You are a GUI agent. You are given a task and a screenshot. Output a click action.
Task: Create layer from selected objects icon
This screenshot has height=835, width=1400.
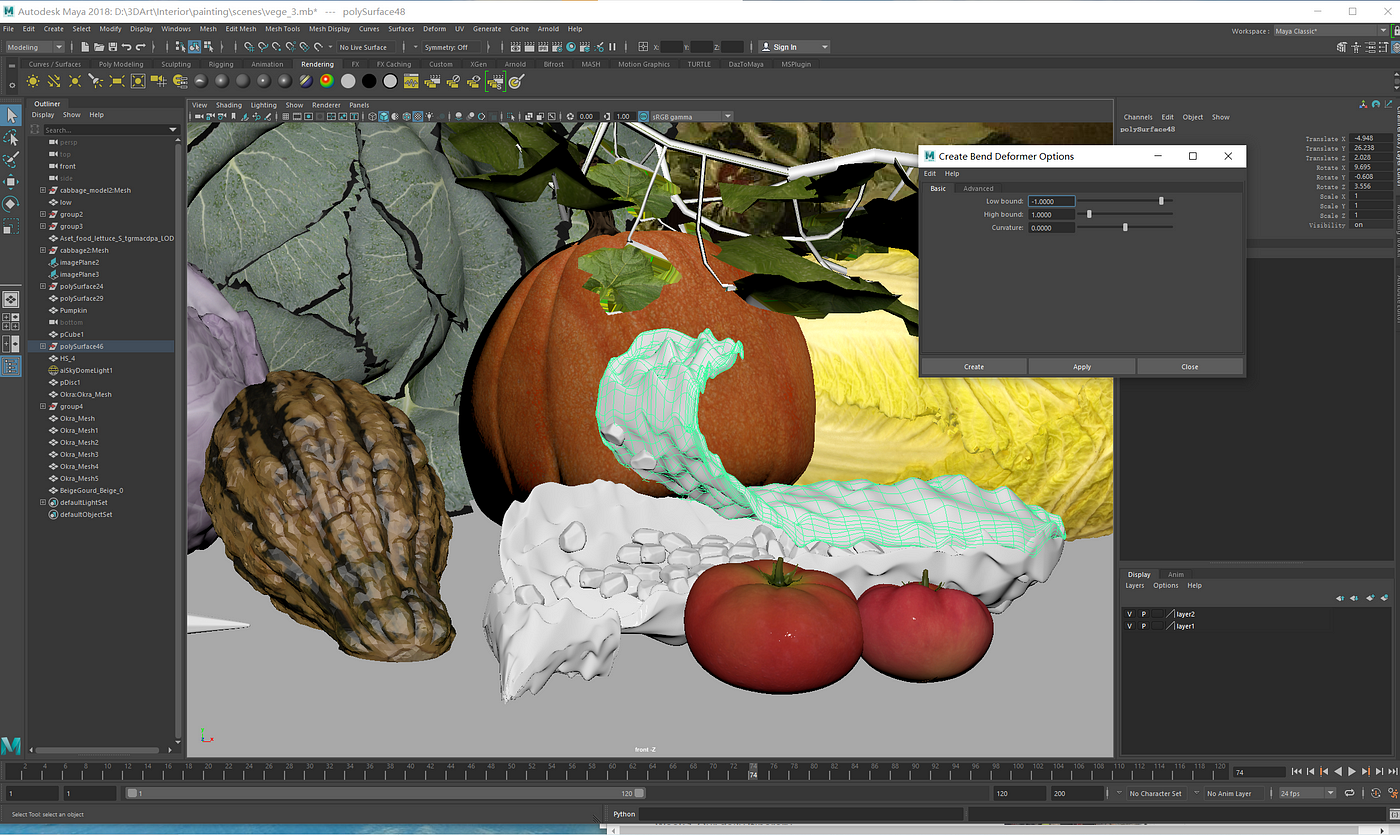coord(1384,597)
